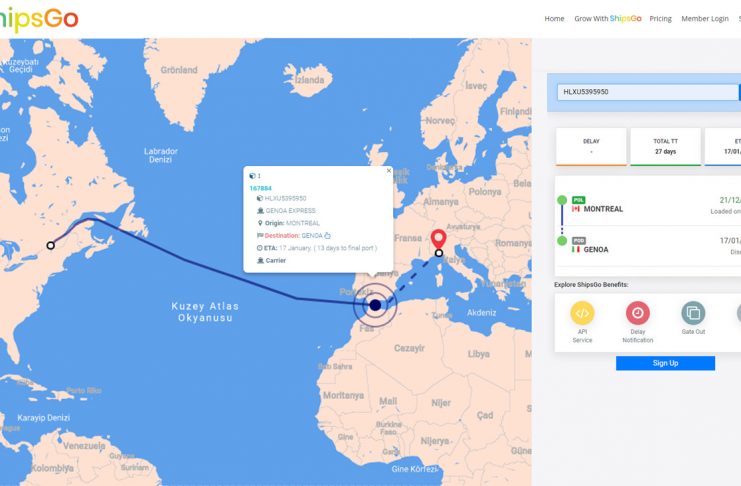
Task: Click the Karayip Denizi map label
Action: pos(43,418)
